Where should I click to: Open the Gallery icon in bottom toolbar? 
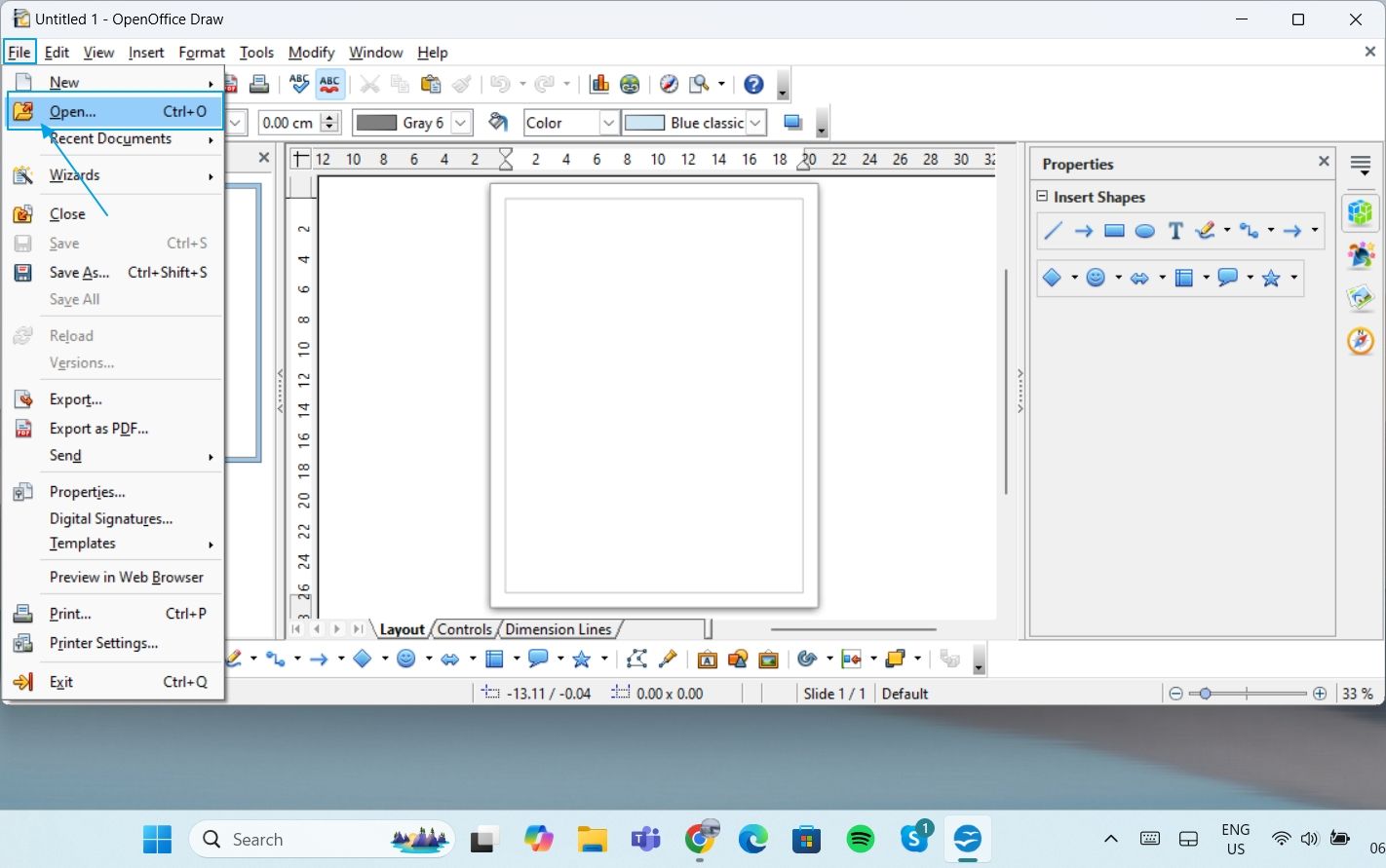[x=769, y=660]
